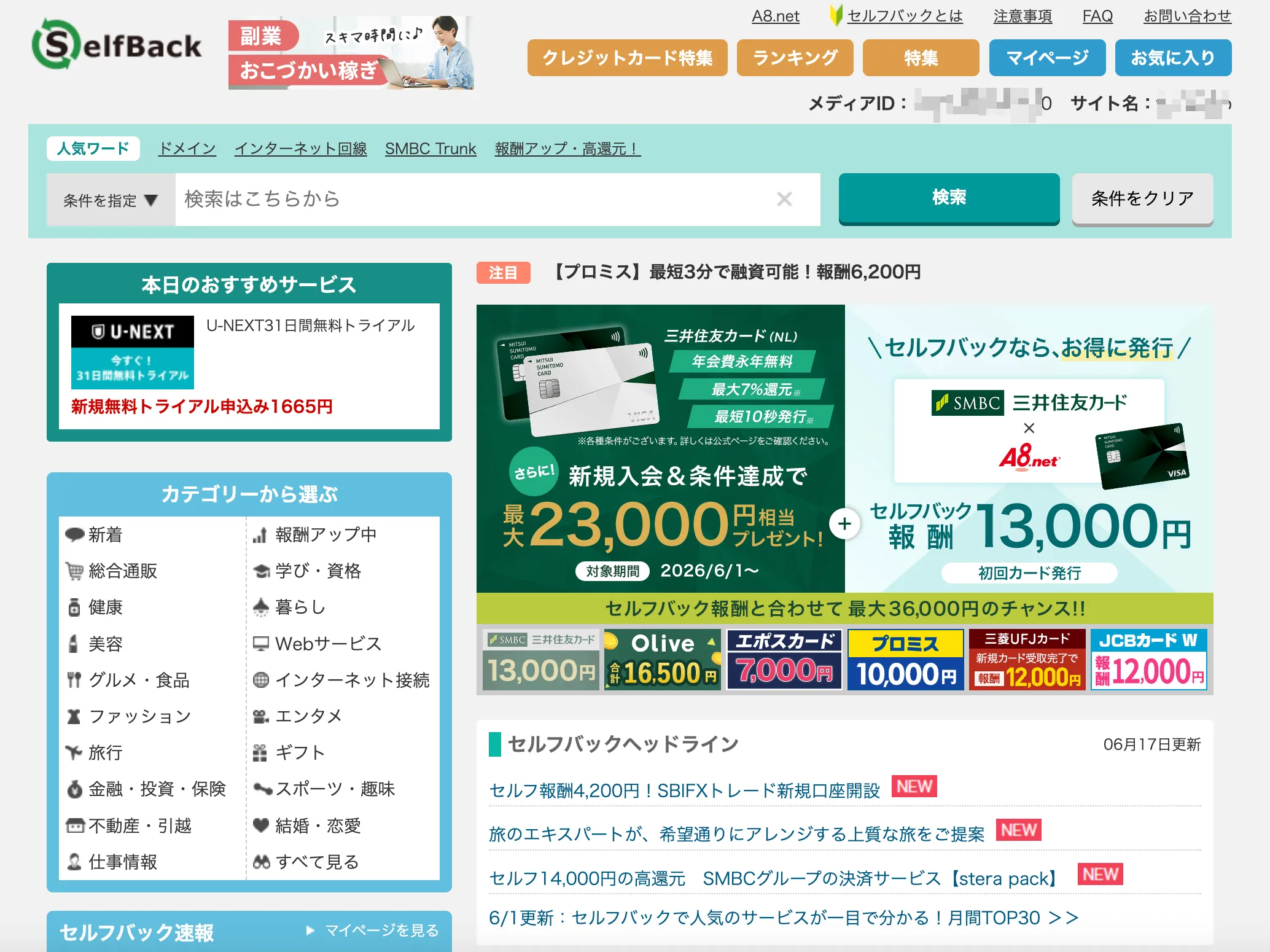This screenshot has width=1270, height=952.
Task: Click the 健康 category icon
Action: pyautogui.click(x=74, y=607)
